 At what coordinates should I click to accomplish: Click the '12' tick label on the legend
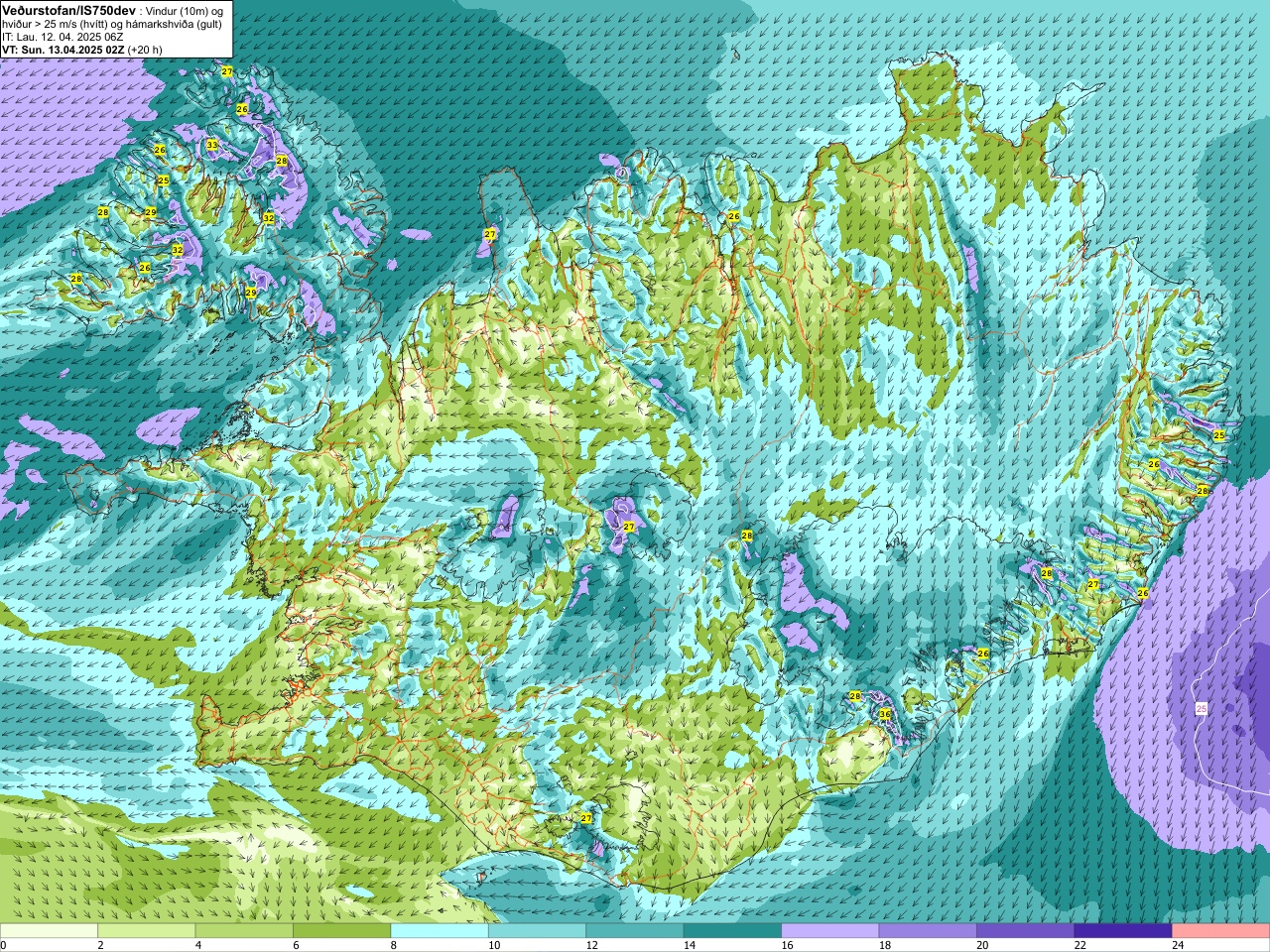click(x=591, y=945)
